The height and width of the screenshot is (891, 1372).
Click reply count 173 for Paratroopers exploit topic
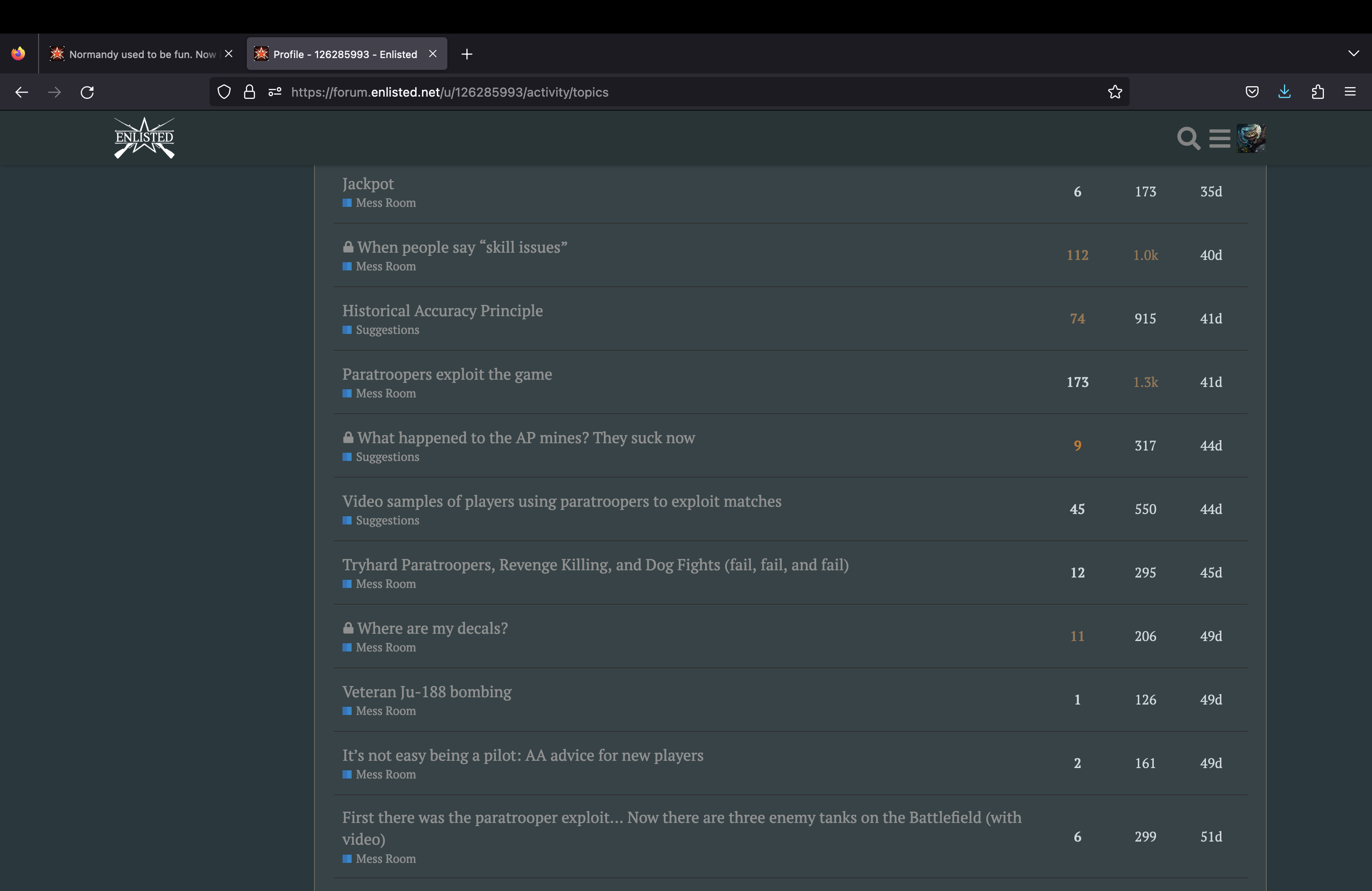pos(1078,382)
